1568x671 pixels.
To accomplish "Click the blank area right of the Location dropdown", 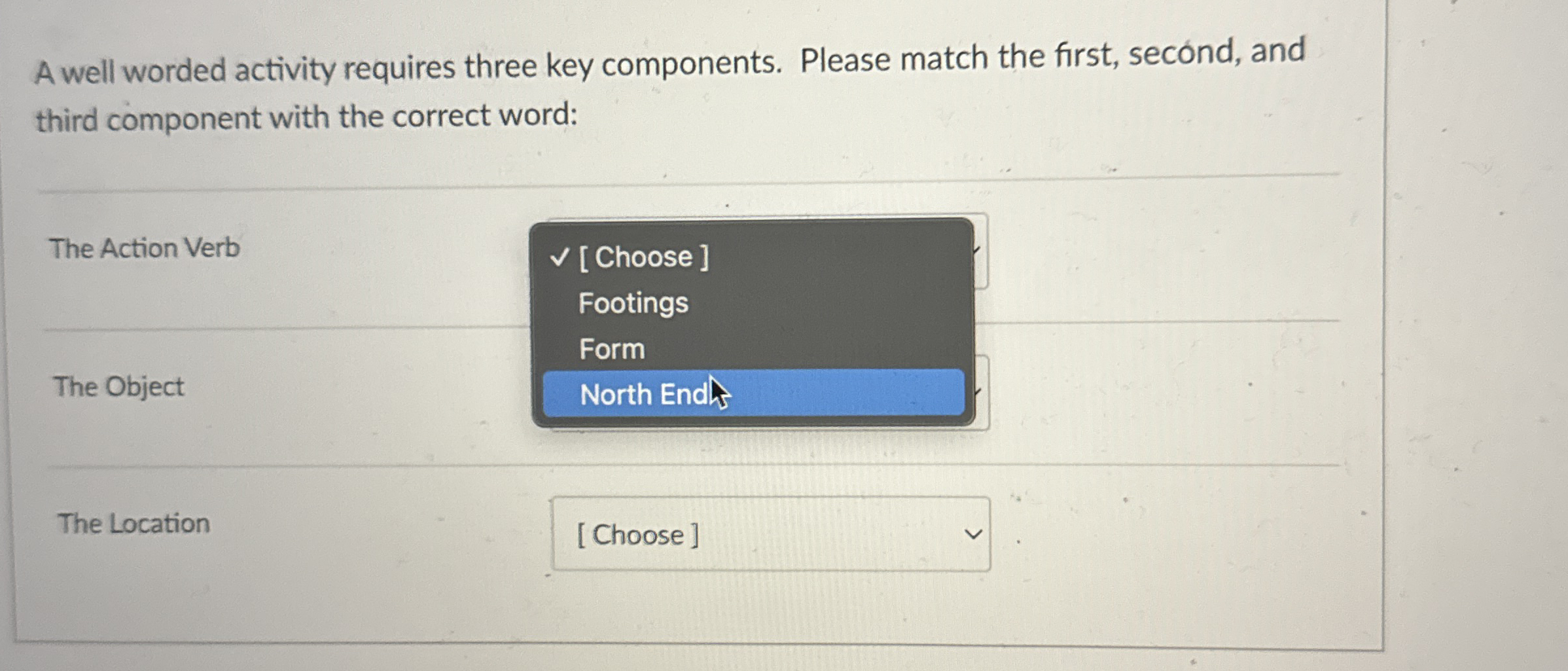I will (1178, 535).
